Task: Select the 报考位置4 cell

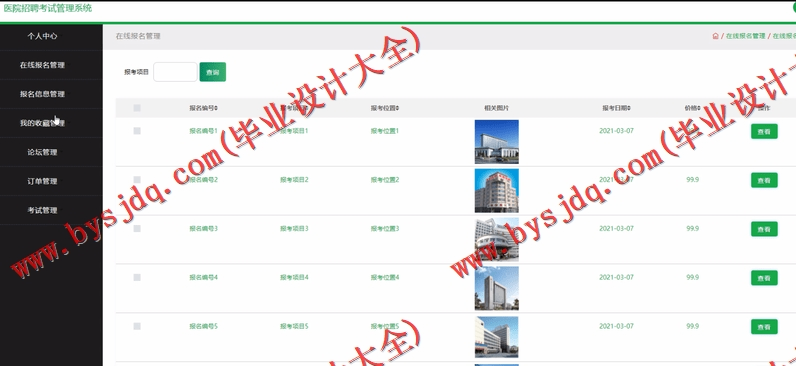Action: [385, 277]
